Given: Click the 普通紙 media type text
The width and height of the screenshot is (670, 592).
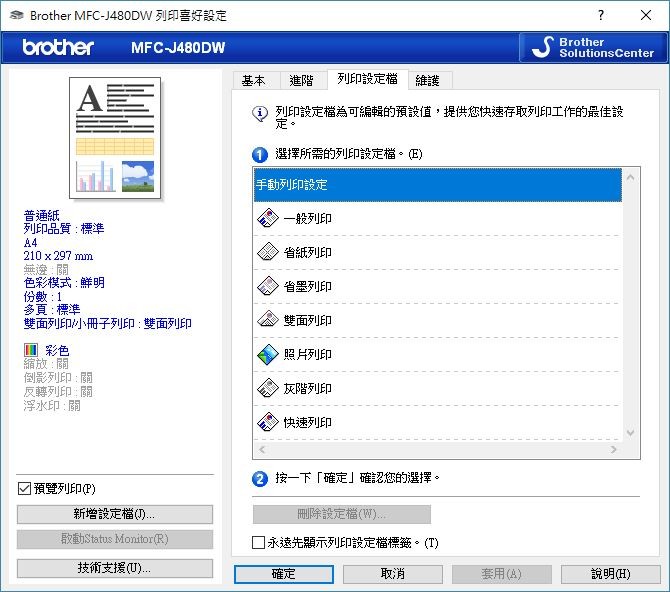Looking at the screenshot, I should click(41, 215).
